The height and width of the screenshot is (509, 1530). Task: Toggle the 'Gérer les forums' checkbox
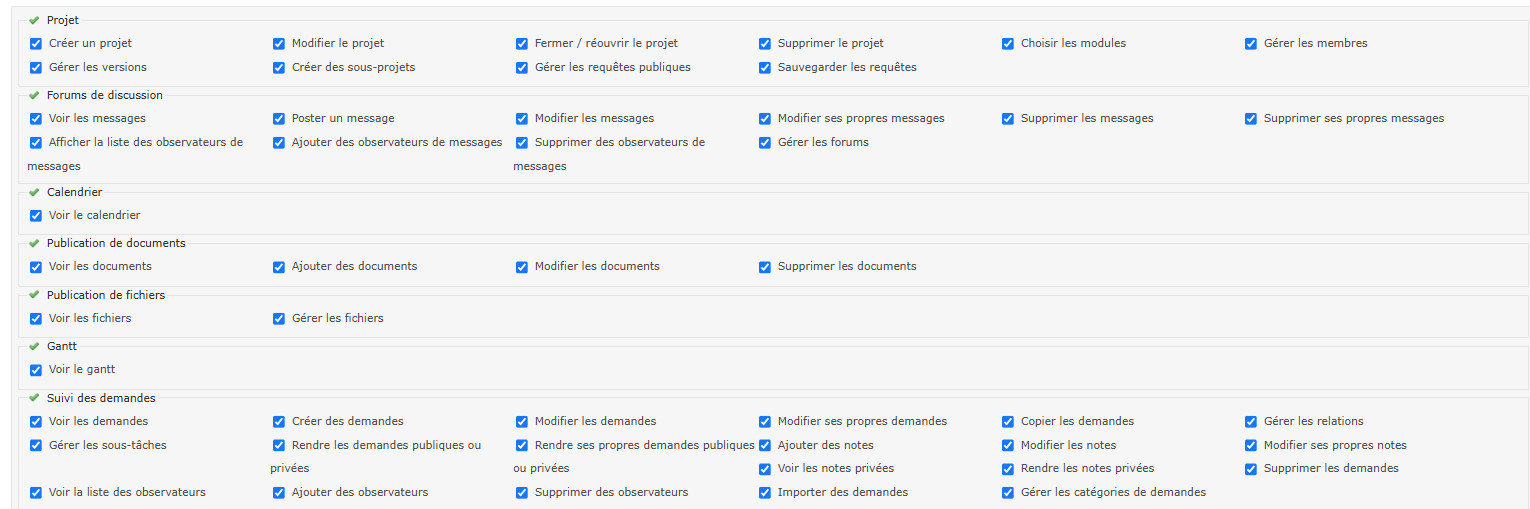click(765, 143)
